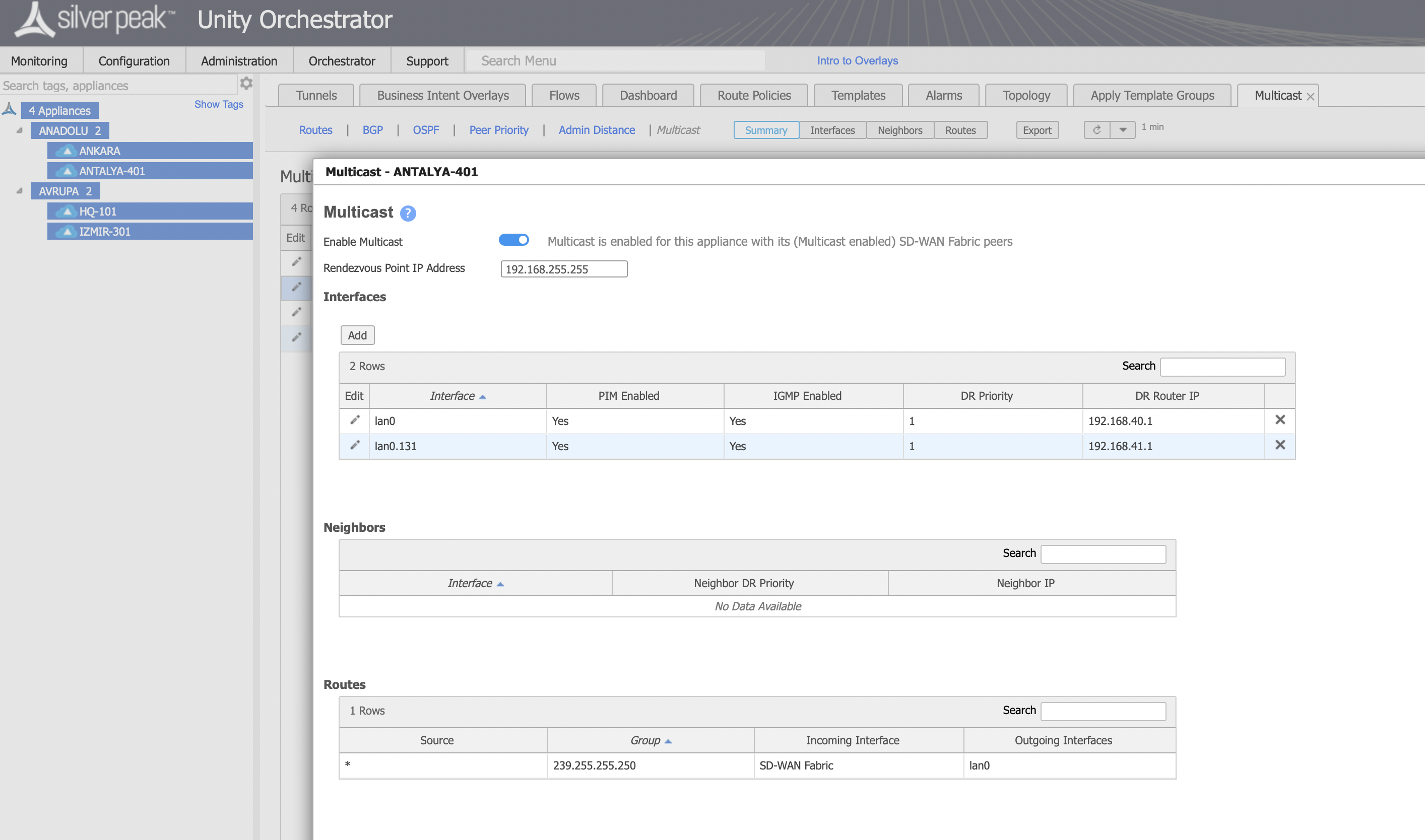The height and width of the screenshot is (840, 1425).
Task: Click the Add button under Interfaces
Action: (357, 334)
